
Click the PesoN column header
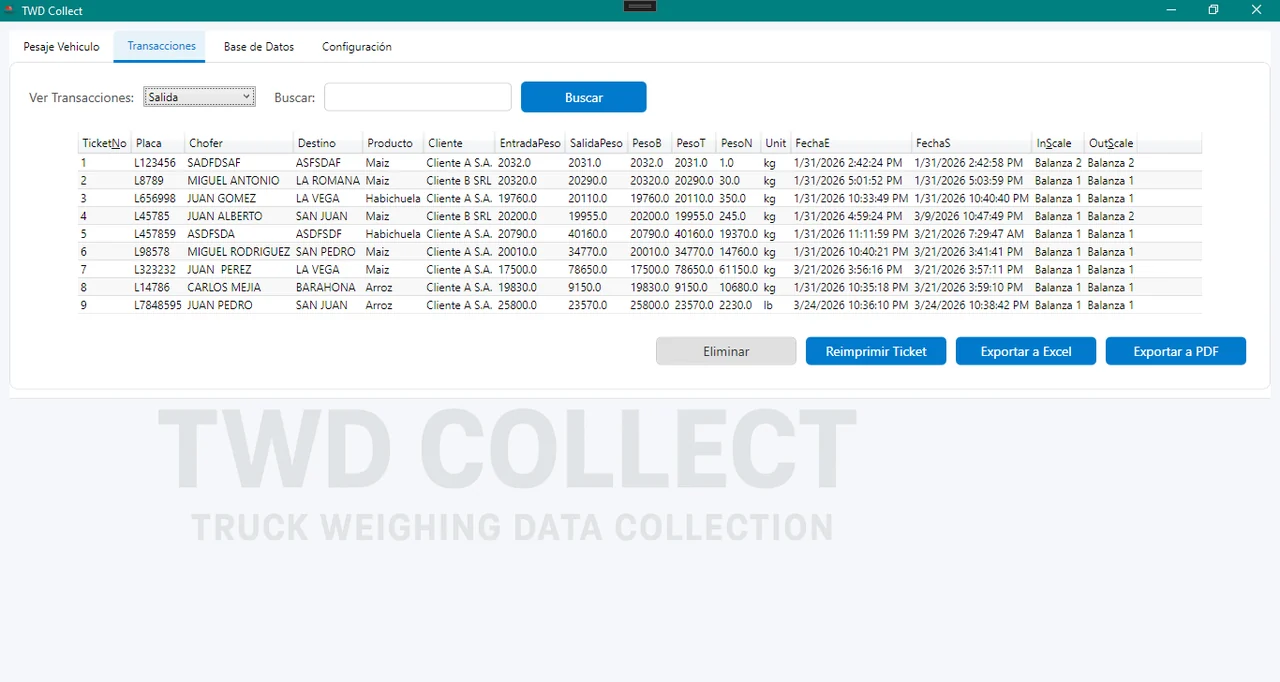[740, 143]
